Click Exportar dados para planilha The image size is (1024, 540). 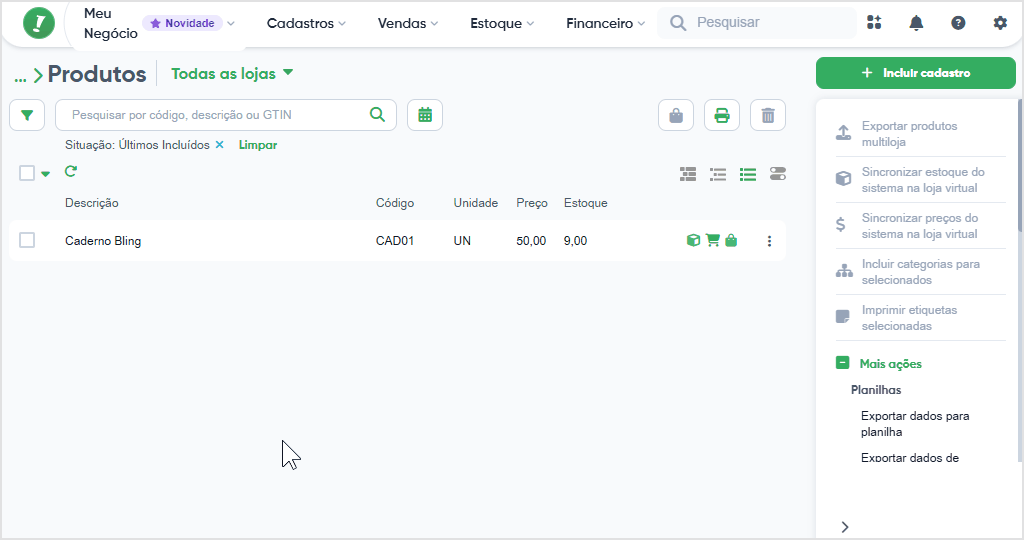pos(915,424)
